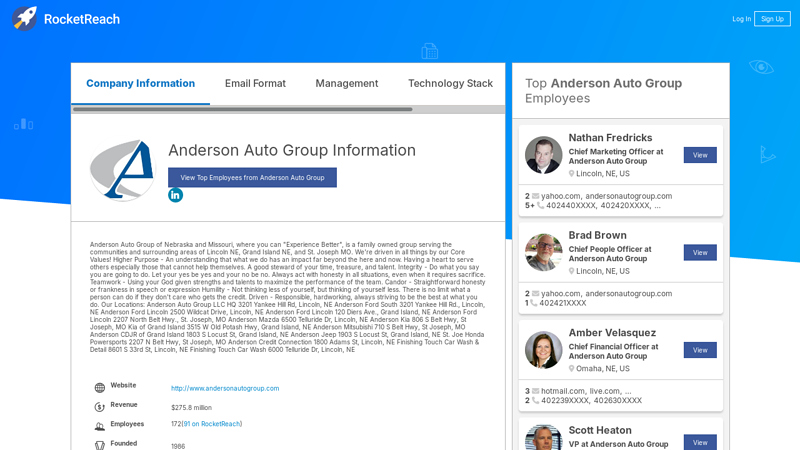Click the $275.8 million revenue value
This screenshot has width=800, height=450.
pos(191,408)
